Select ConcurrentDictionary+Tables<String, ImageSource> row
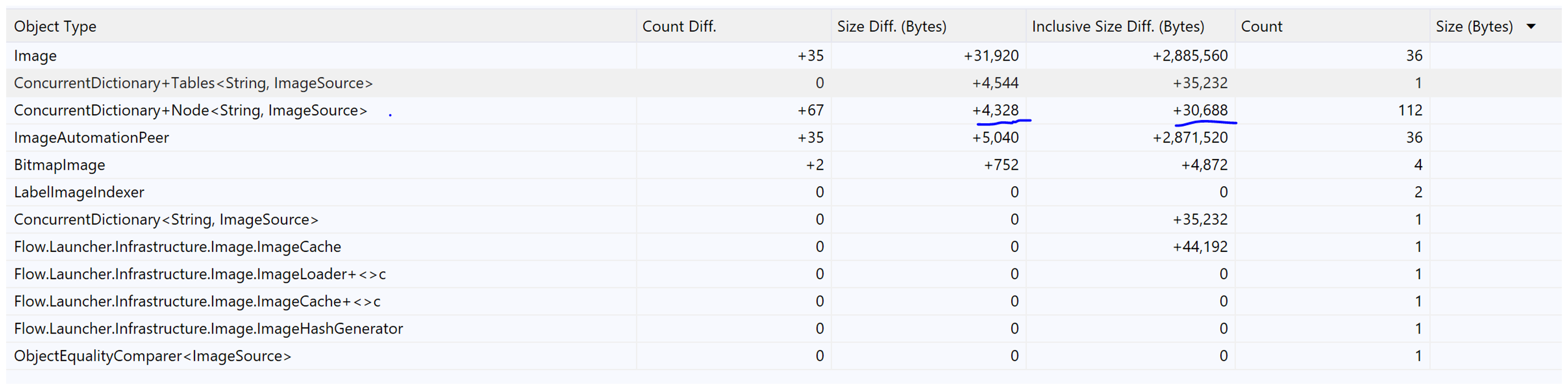The image size is (1568, 391). pyautogui.click(x=784, y=84)
